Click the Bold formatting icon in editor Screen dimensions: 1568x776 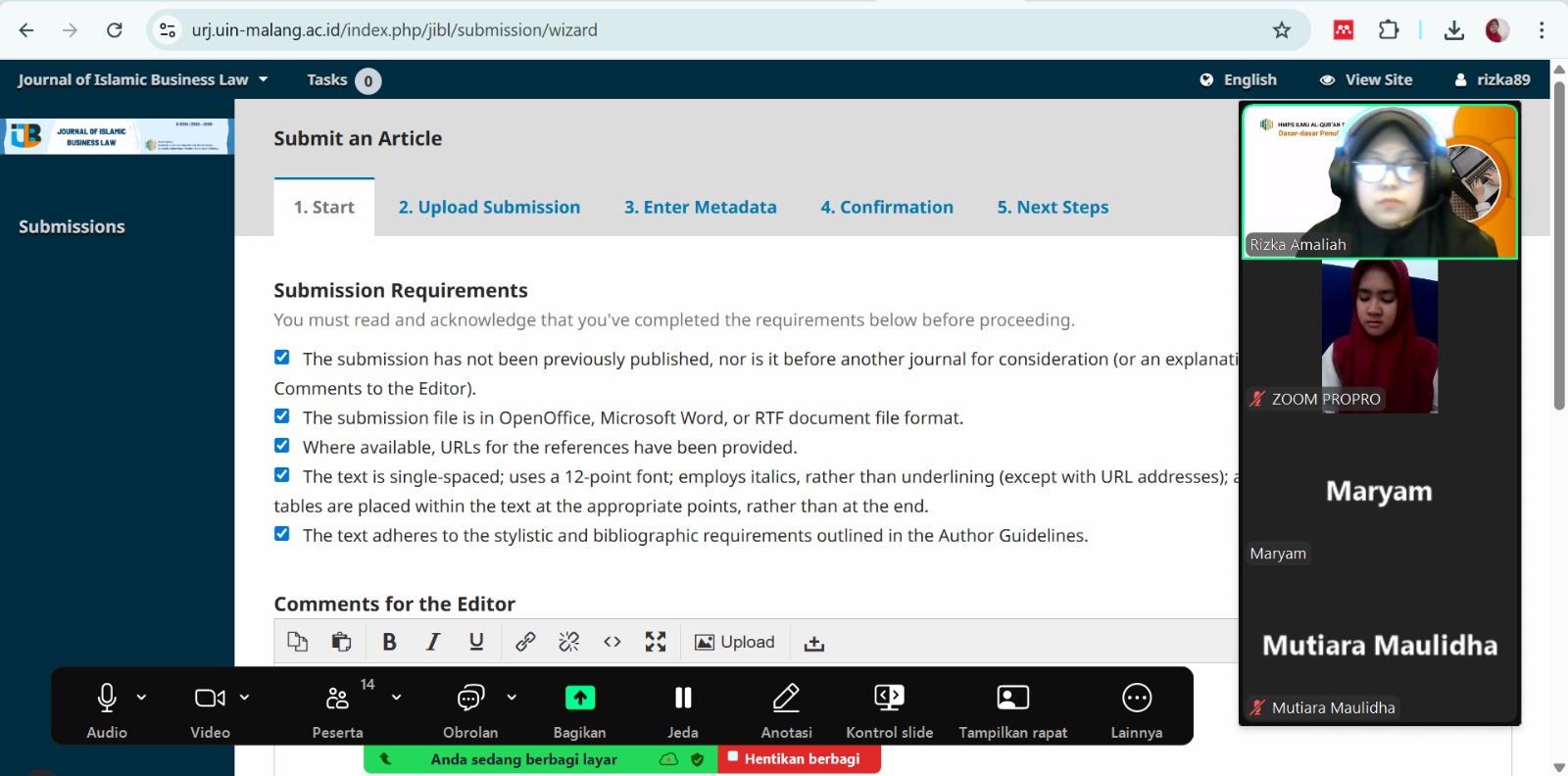389,642
